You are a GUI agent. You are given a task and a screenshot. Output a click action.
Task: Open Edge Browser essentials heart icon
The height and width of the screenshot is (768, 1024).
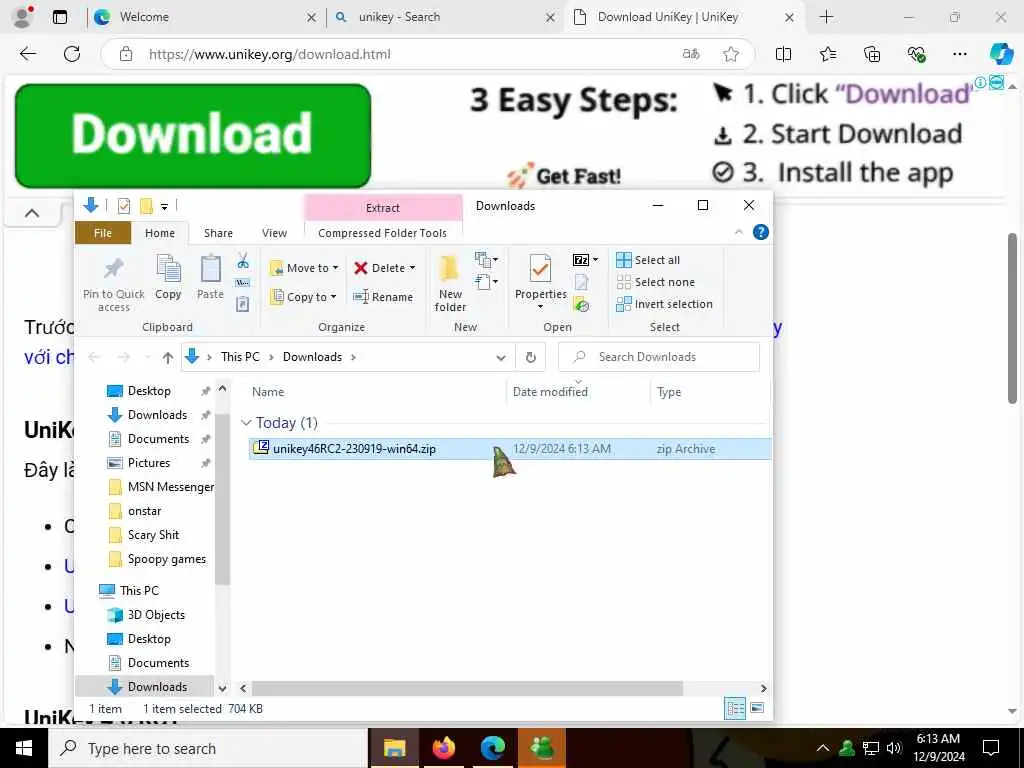(916, 54)
